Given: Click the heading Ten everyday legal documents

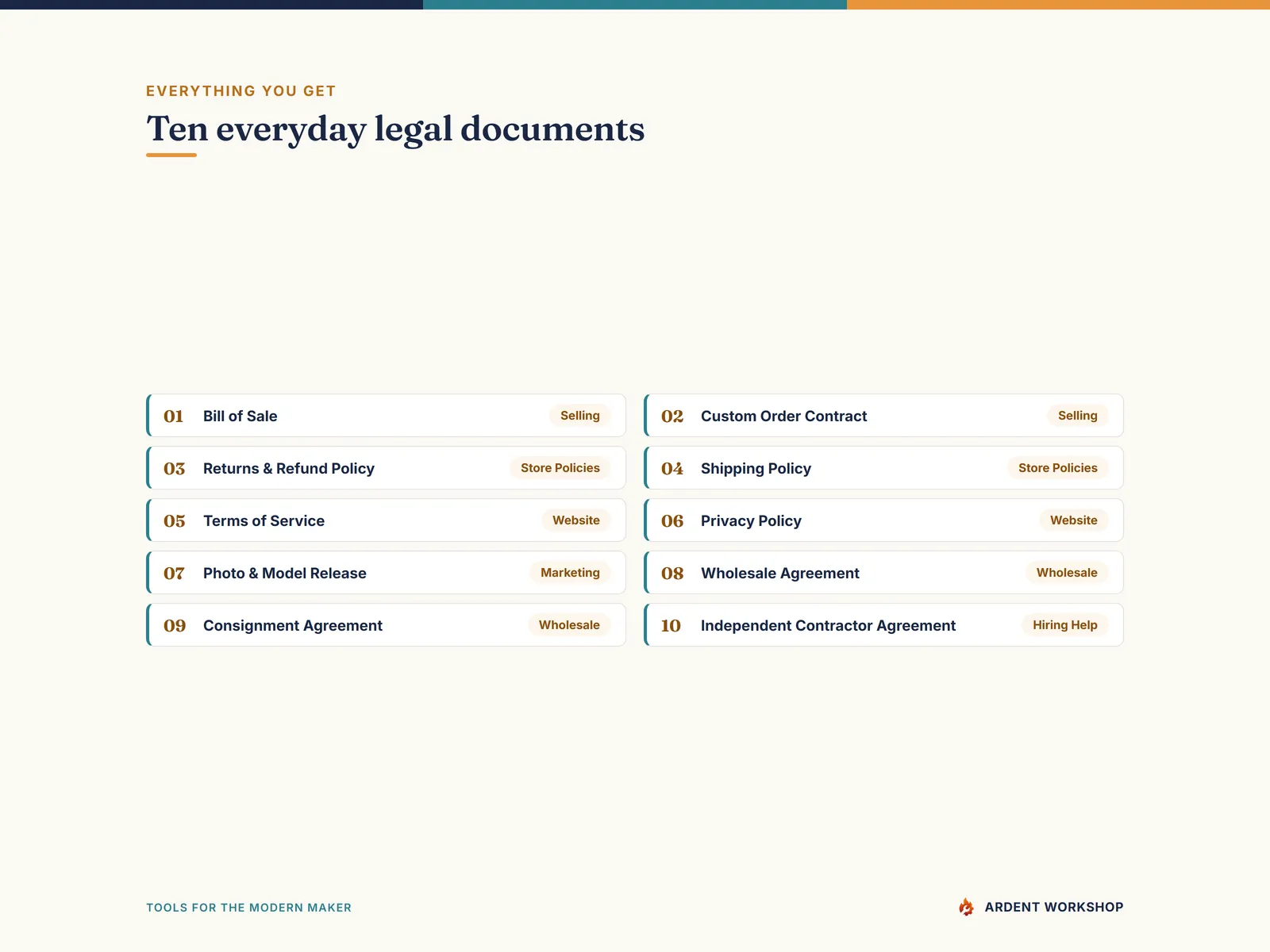Looking at the screenshot, I should (x=395, y=129).
